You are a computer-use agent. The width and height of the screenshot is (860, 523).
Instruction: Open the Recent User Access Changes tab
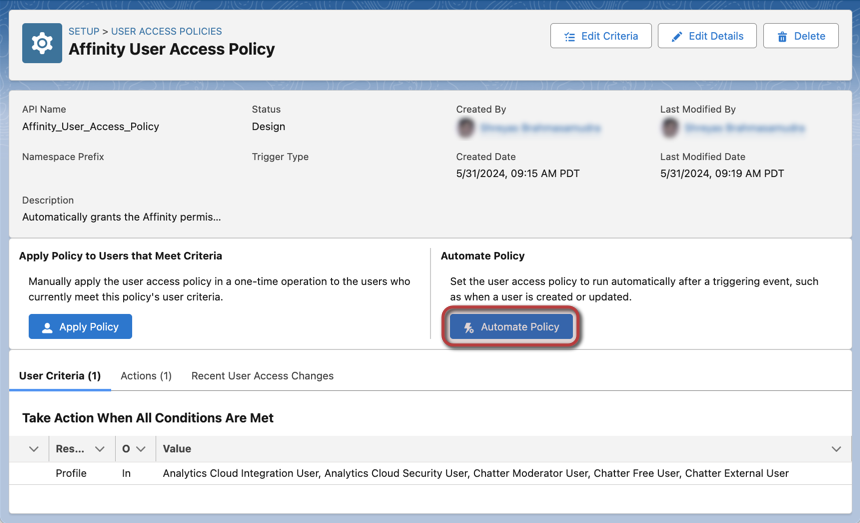(x=262, y=376)
